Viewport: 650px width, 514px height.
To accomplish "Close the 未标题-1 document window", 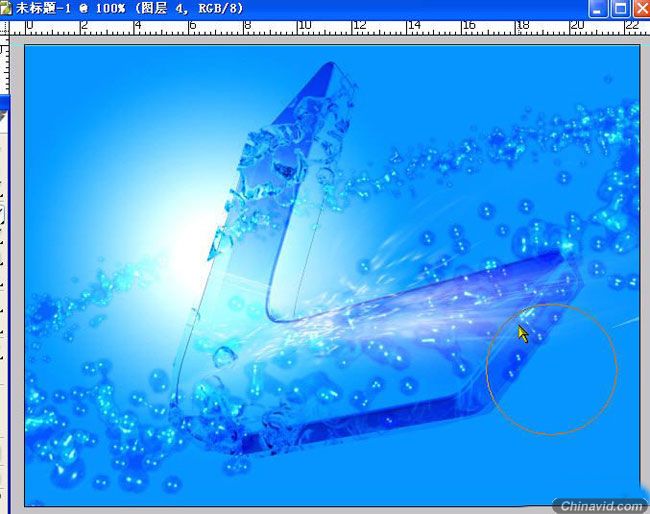I will [x=642, y=9].
